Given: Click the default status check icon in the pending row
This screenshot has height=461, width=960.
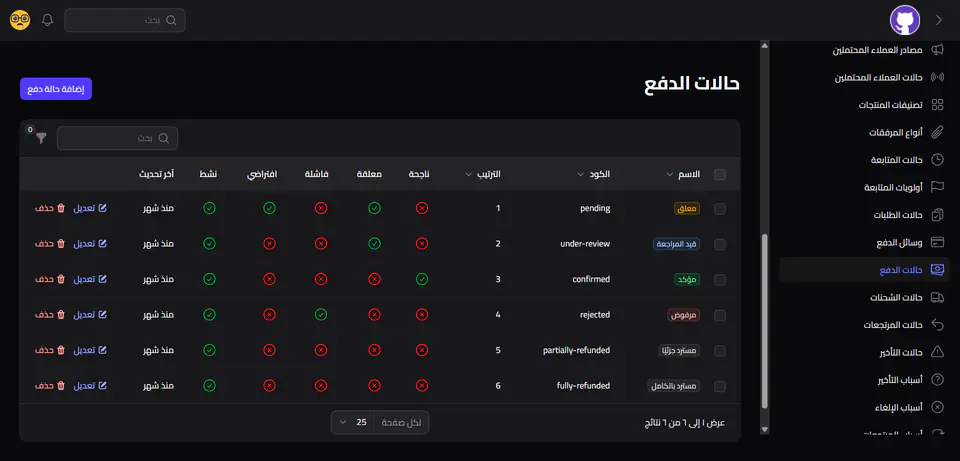Looking at the screenshot, I should pos(269,208).
